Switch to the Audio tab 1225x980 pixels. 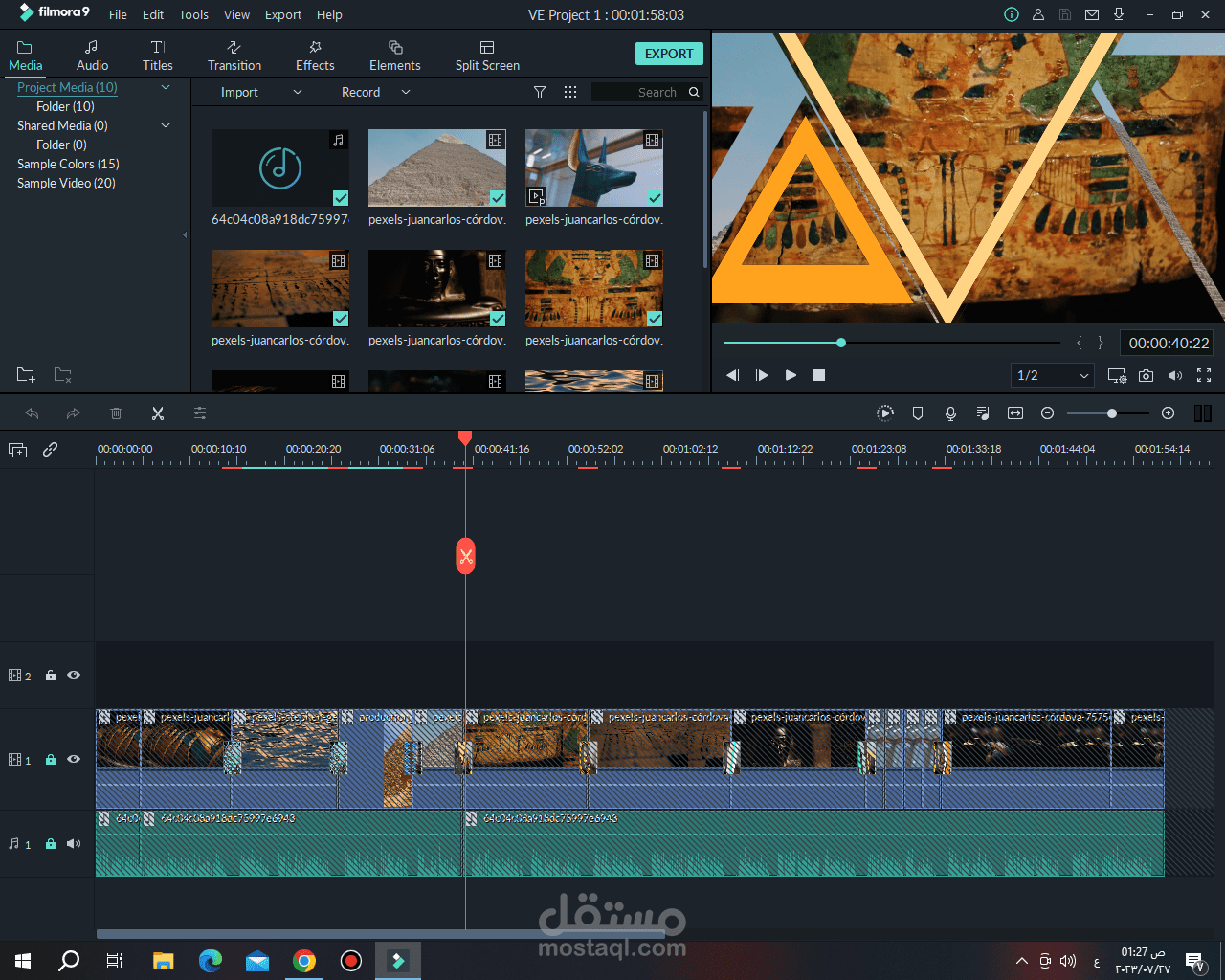(x=92, y=56)
